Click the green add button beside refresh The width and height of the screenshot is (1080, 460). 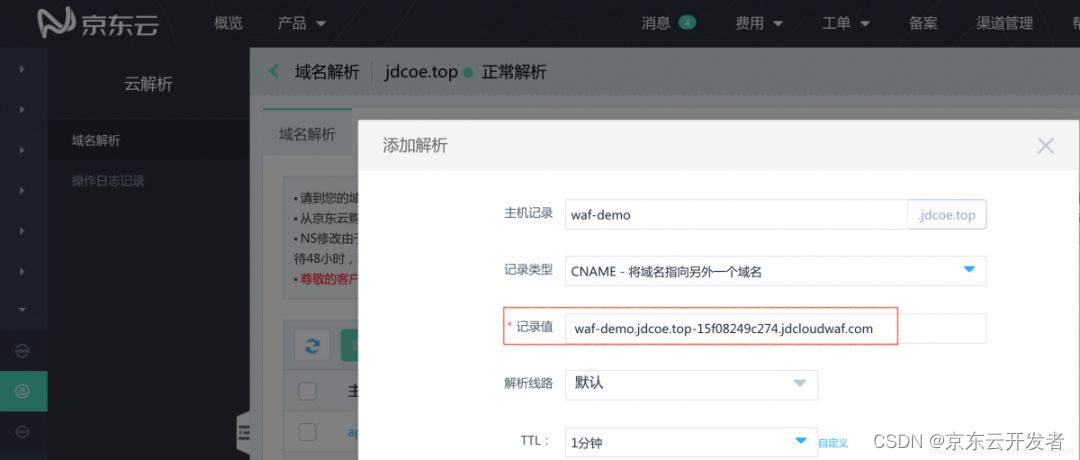(x=350, y=345)
